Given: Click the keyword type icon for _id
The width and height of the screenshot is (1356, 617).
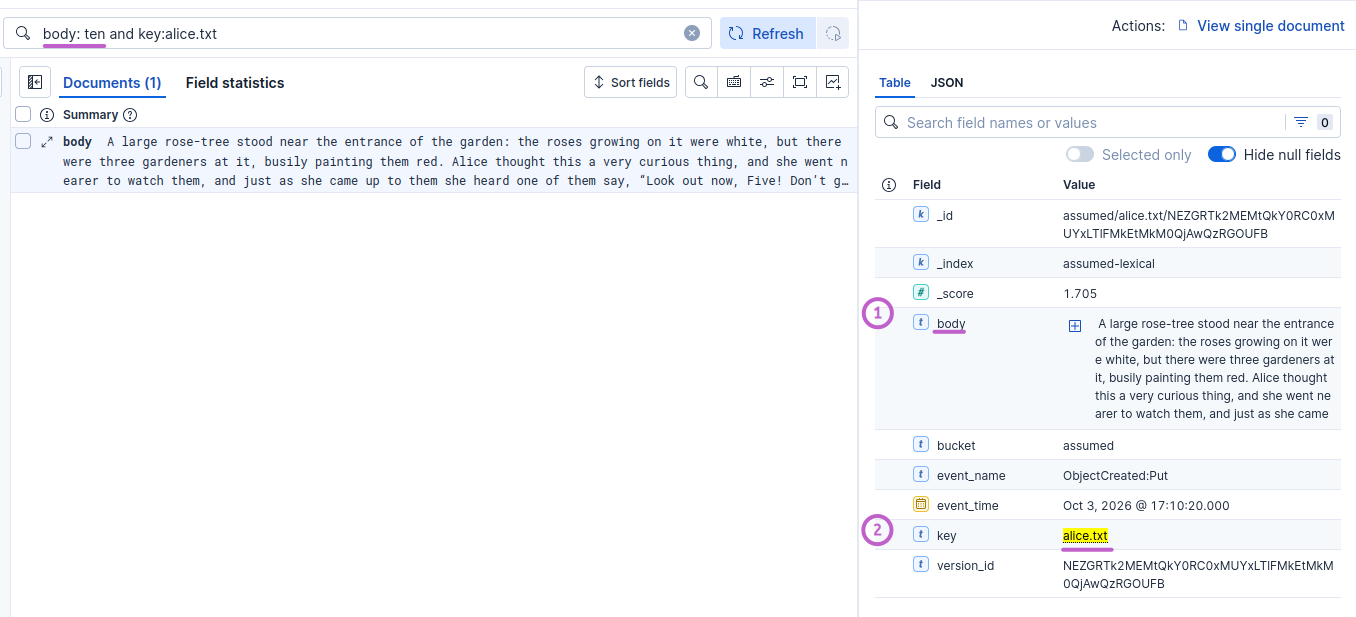Looking at the screenshot, I should point(921,214).
